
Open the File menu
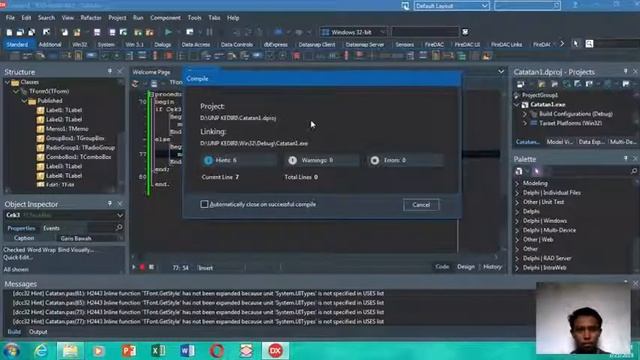tap(10, 18)
